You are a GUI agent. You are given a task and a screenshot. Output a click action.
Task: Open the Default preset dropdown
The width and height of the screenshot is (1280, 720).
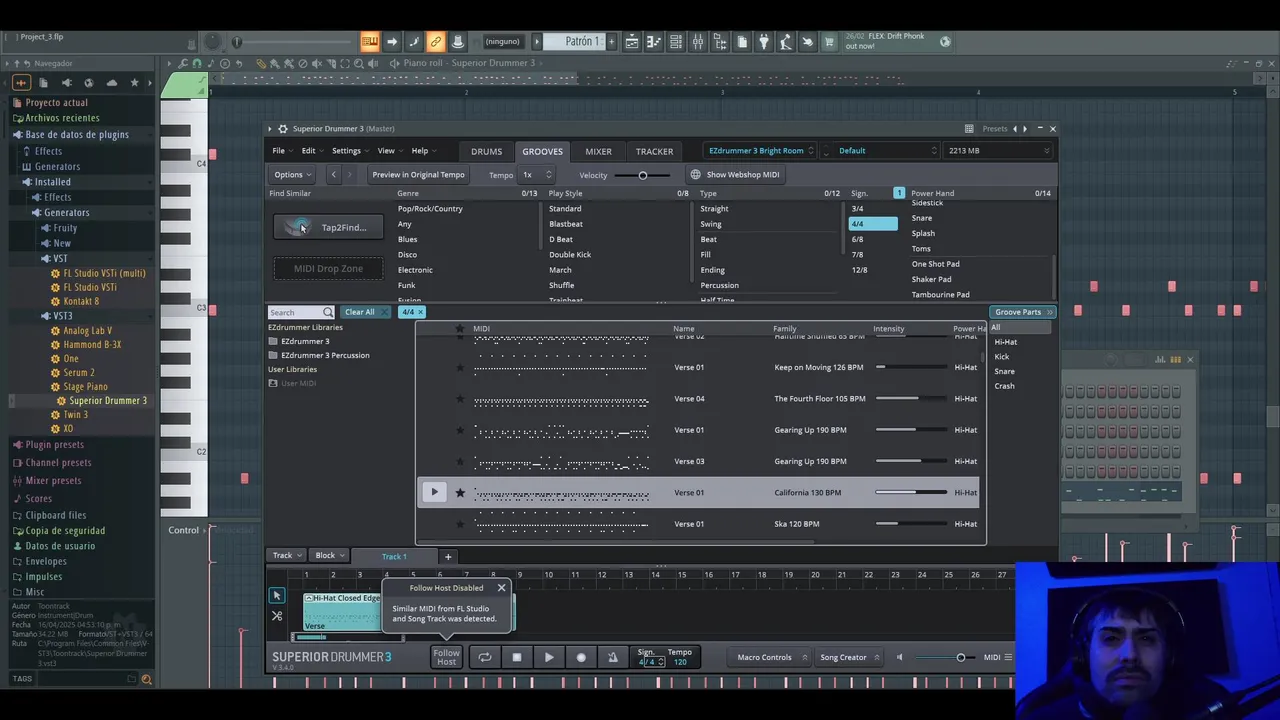tap(885, 151)
